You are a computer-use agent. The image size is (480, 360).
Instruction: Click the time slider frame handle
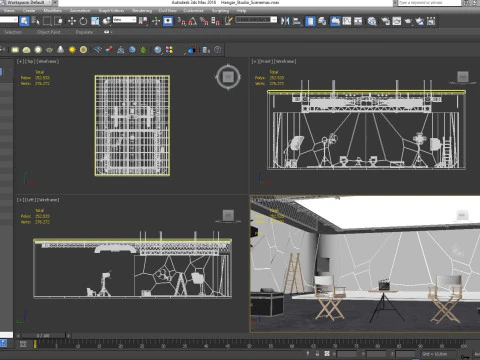42,335
